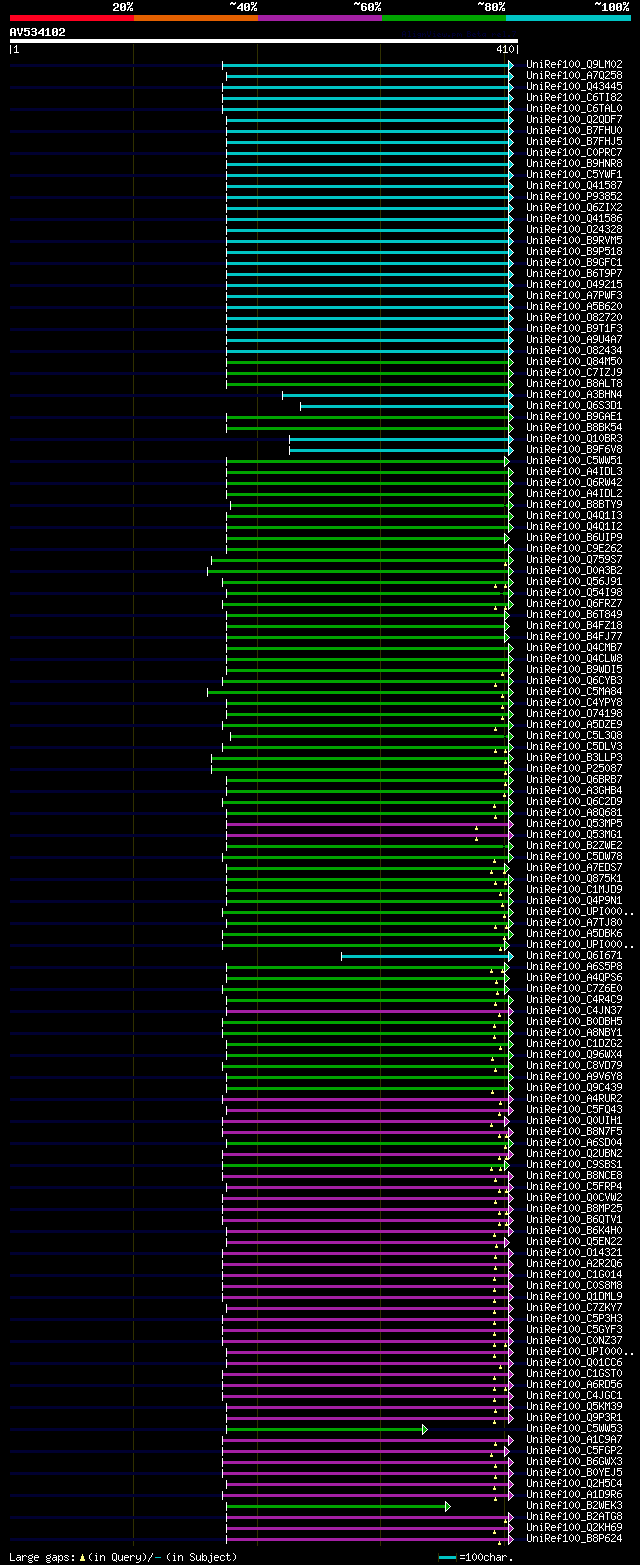Image resolution: width=640 pixels, height=1565 pixels.
Task: Click the short cyan alignment bar for Q6I671
Action: pos(427,955)
